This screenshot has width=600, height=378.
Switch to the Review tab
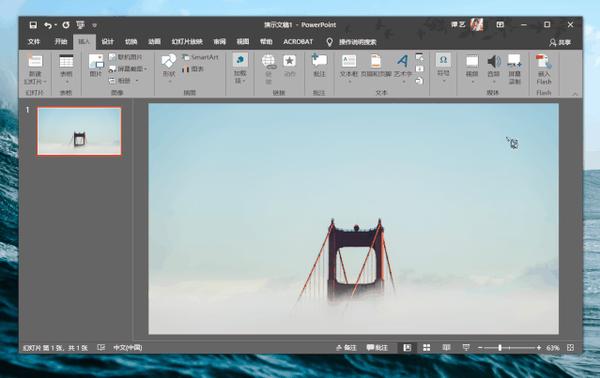pyautogui.click(x=219, y=42)
